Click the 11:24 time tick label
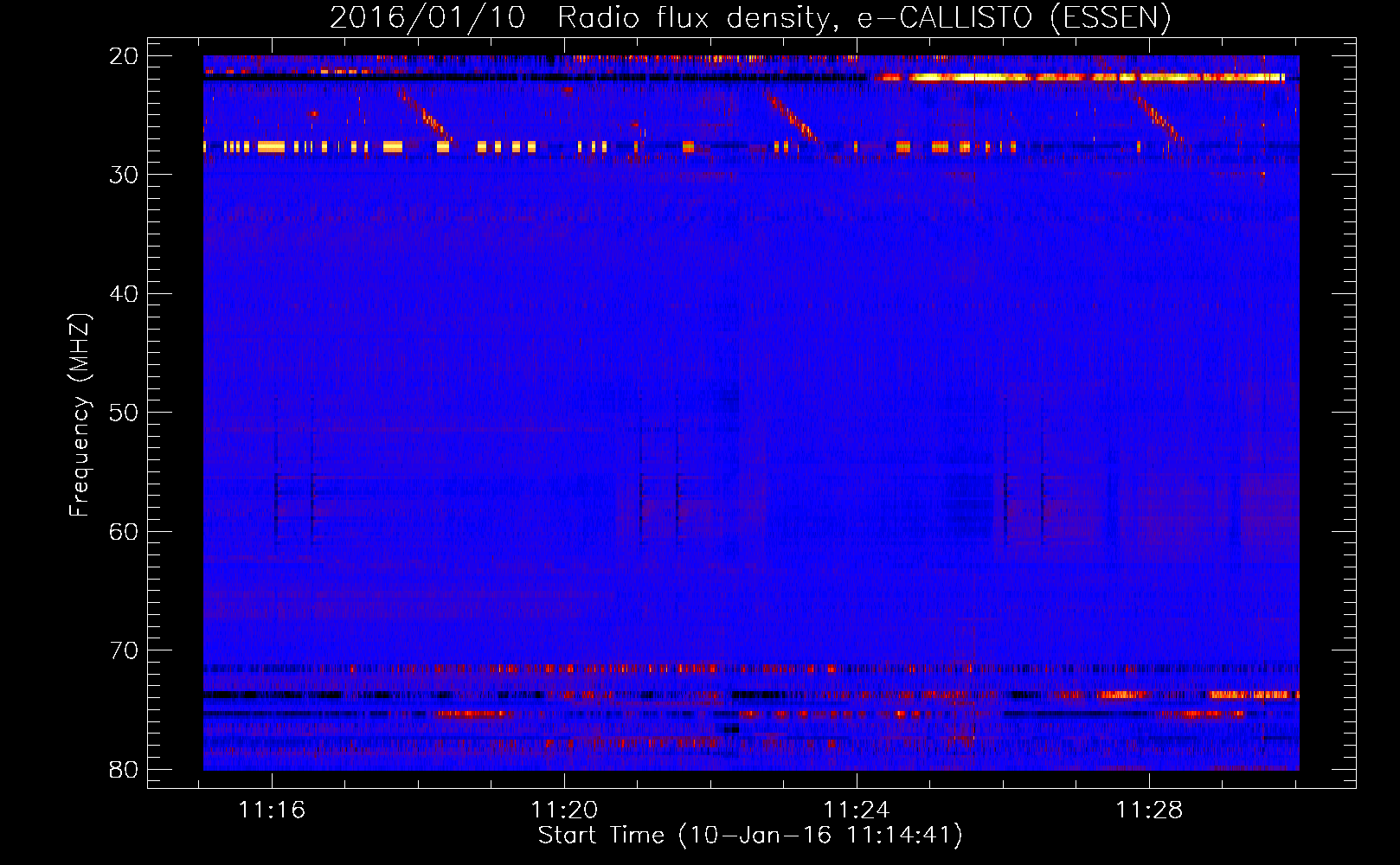 click(857, 811)
